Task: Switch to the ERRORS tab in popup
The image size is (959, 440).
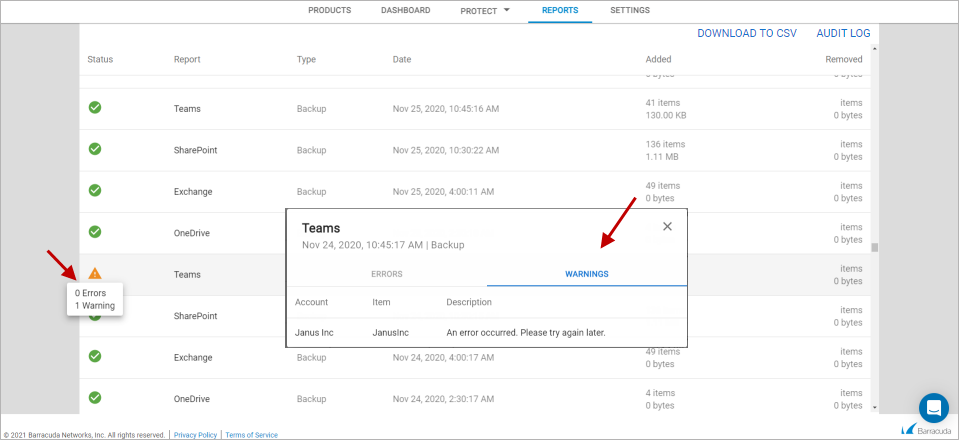Action: click(387, 274)
